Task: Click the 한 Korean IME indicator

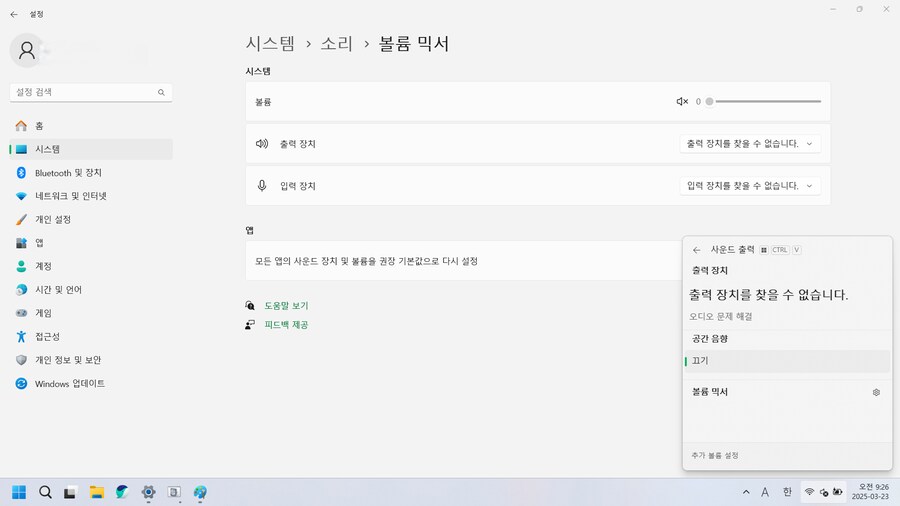Action: pos(787,492)
